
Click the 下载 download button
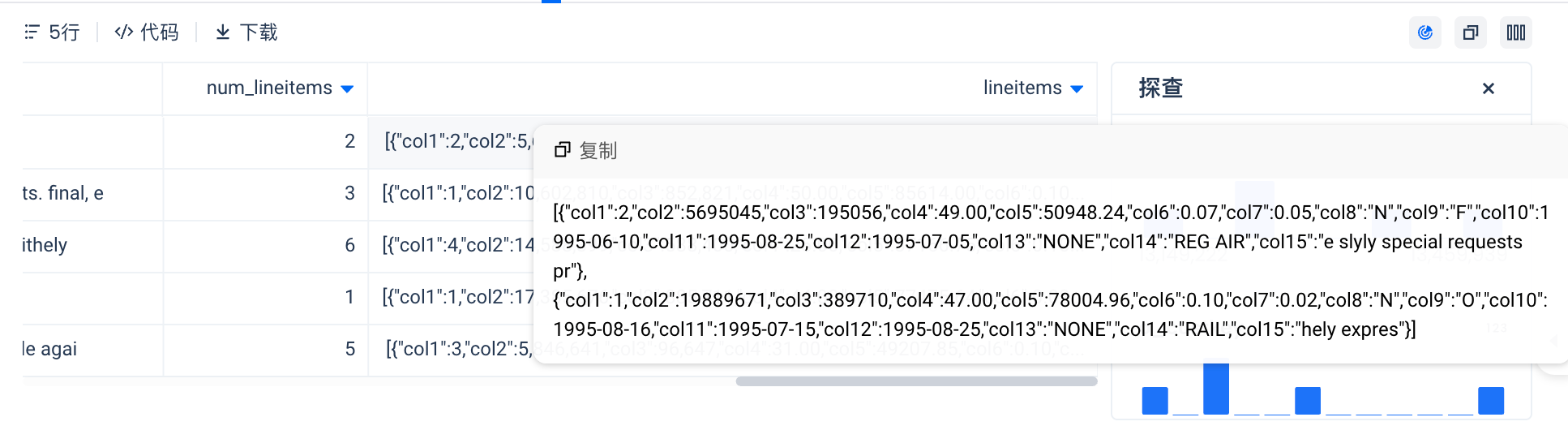click(x=246, y=32)
